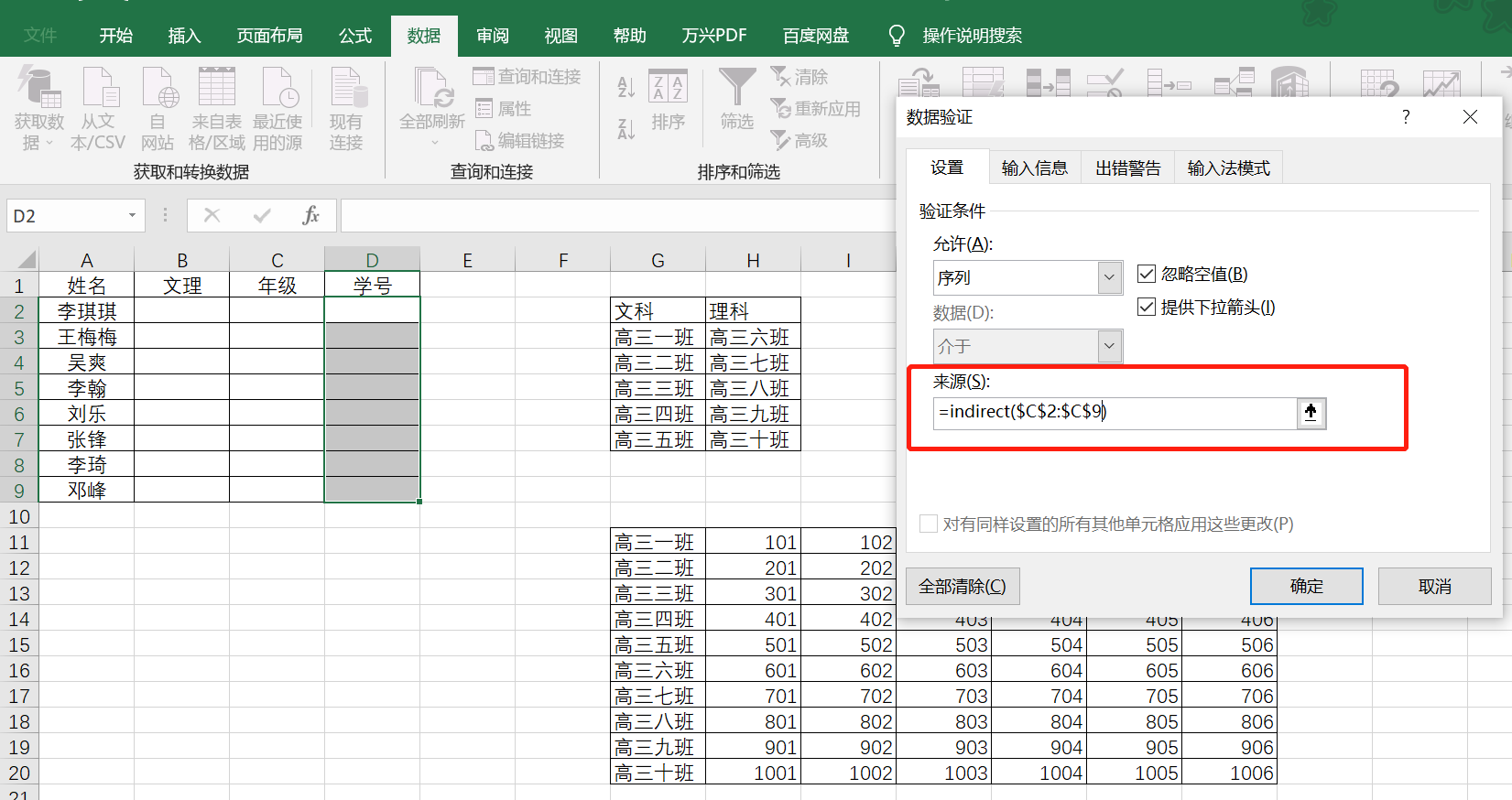Click the Refresh All (全部刷新) icon
The height and width of the screenshot is (800, 1512).
[x=432, y=89]
